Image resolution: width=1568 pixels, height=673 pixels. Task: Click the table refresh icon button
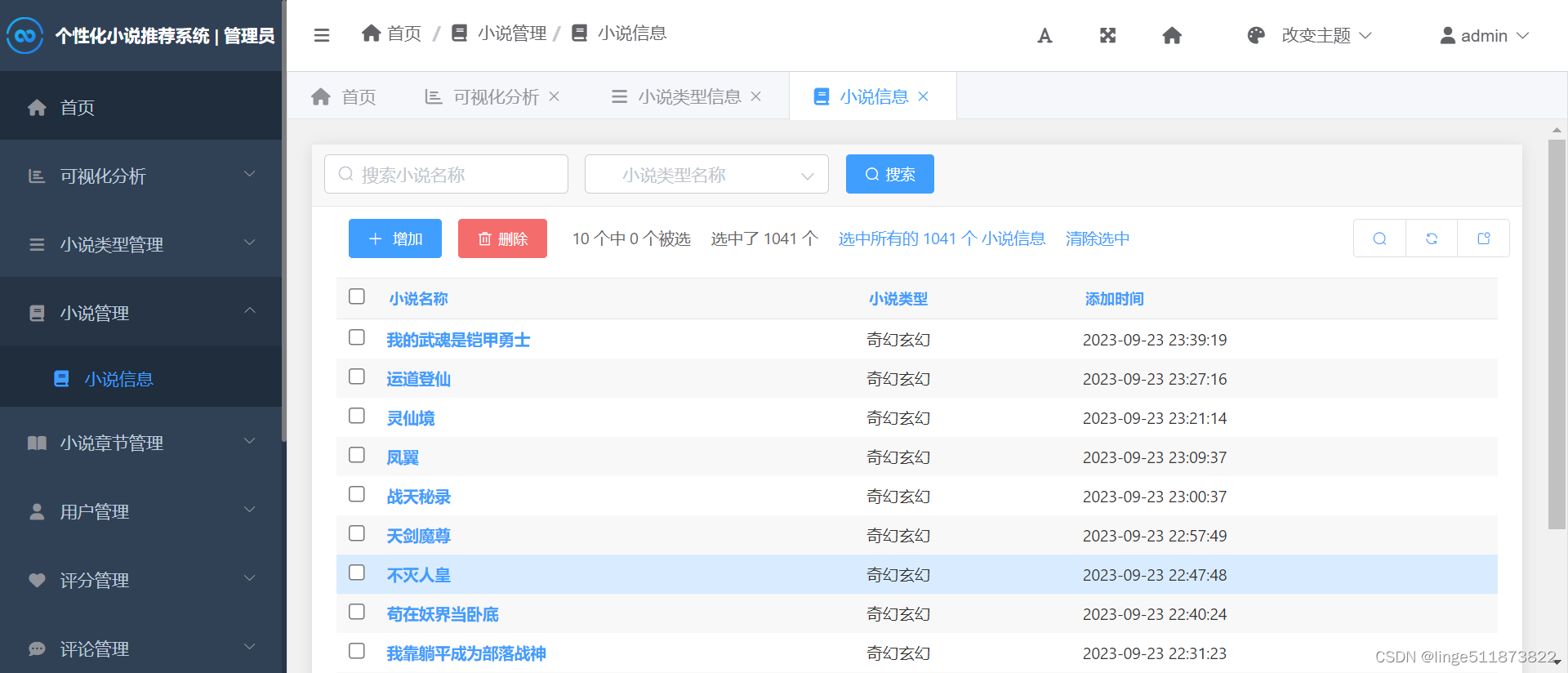coord(1432,238)
